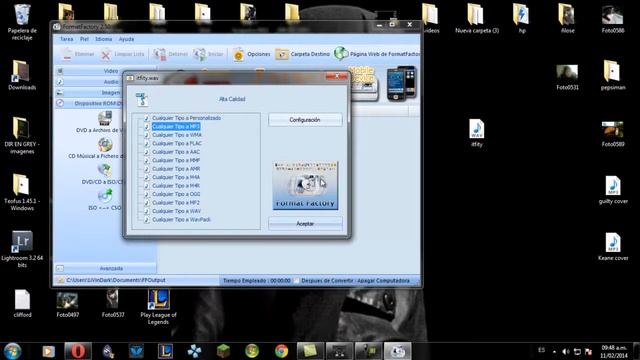The width and height of the screenshot is (640, 360).
Task: Select the itfity WAV file on desktop
Action: pos(477,133)
